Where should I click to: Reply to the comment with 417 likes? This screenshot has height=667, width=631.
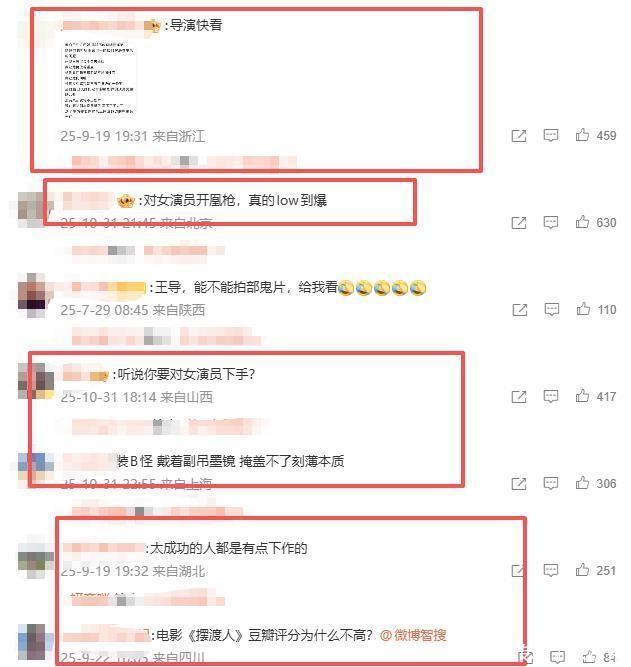pyautogui.click(x=551, y=396)
